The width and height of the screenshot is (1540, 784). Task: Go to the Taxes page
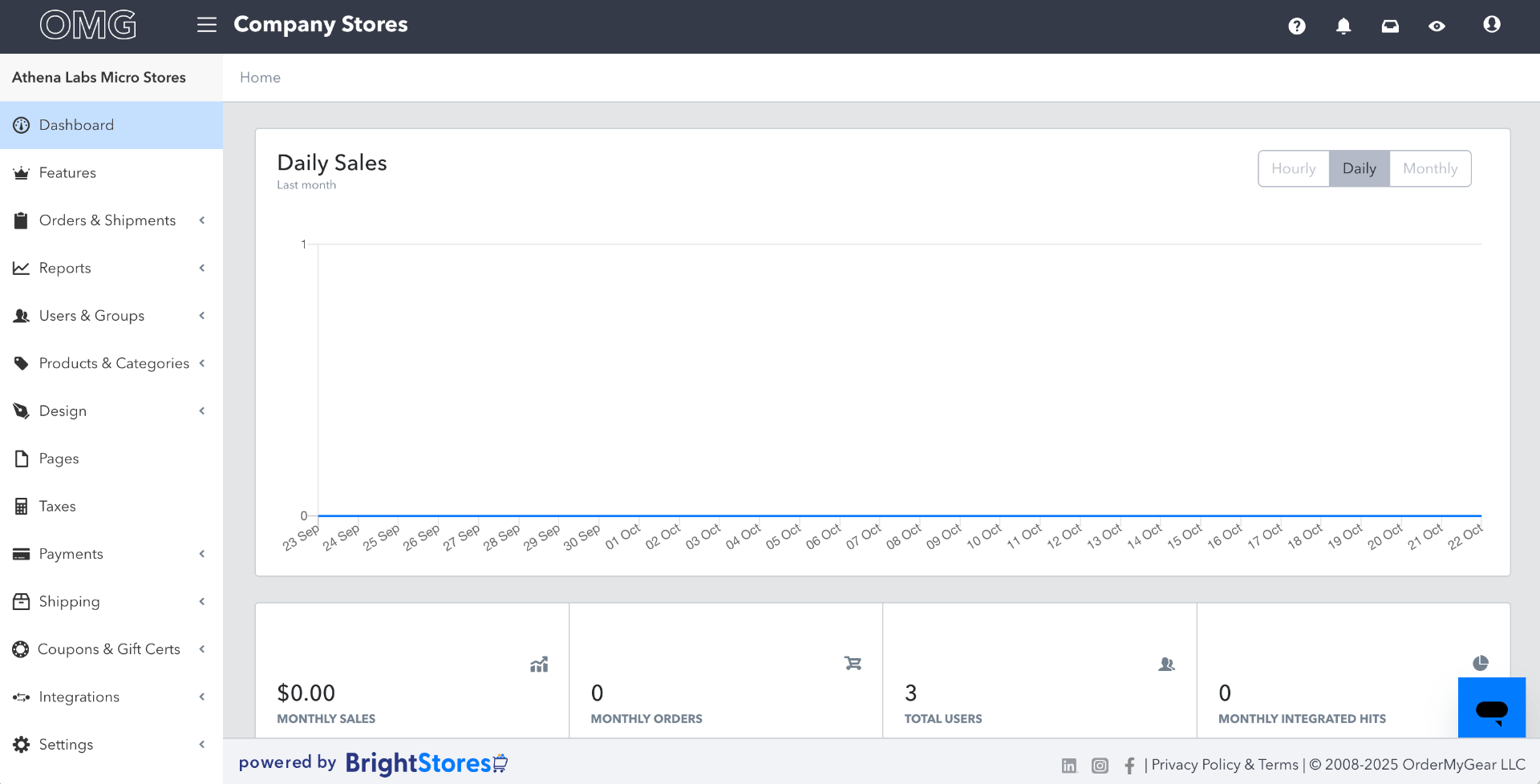point(57,506)
